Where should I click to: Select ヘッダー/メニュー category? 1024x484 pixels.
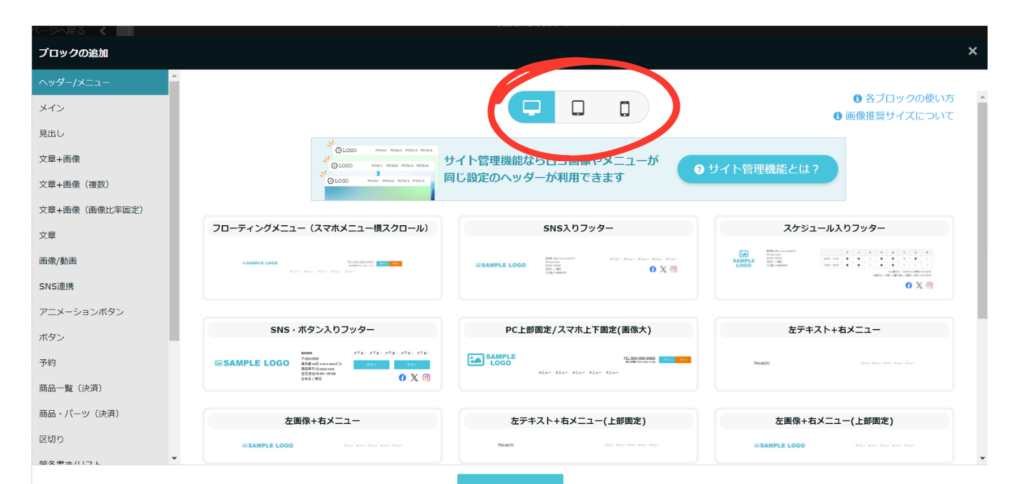coord(84,82)
